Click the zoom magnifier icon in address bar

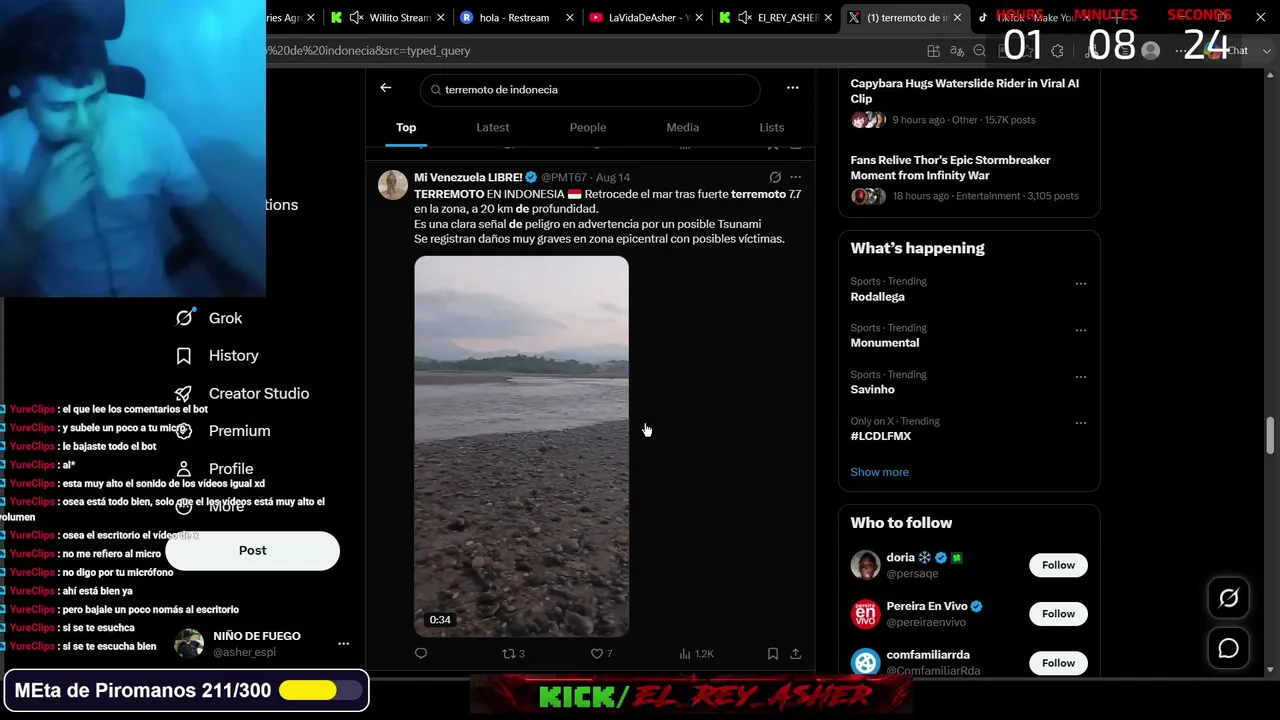pyautogui.click(x=980, y=51)
